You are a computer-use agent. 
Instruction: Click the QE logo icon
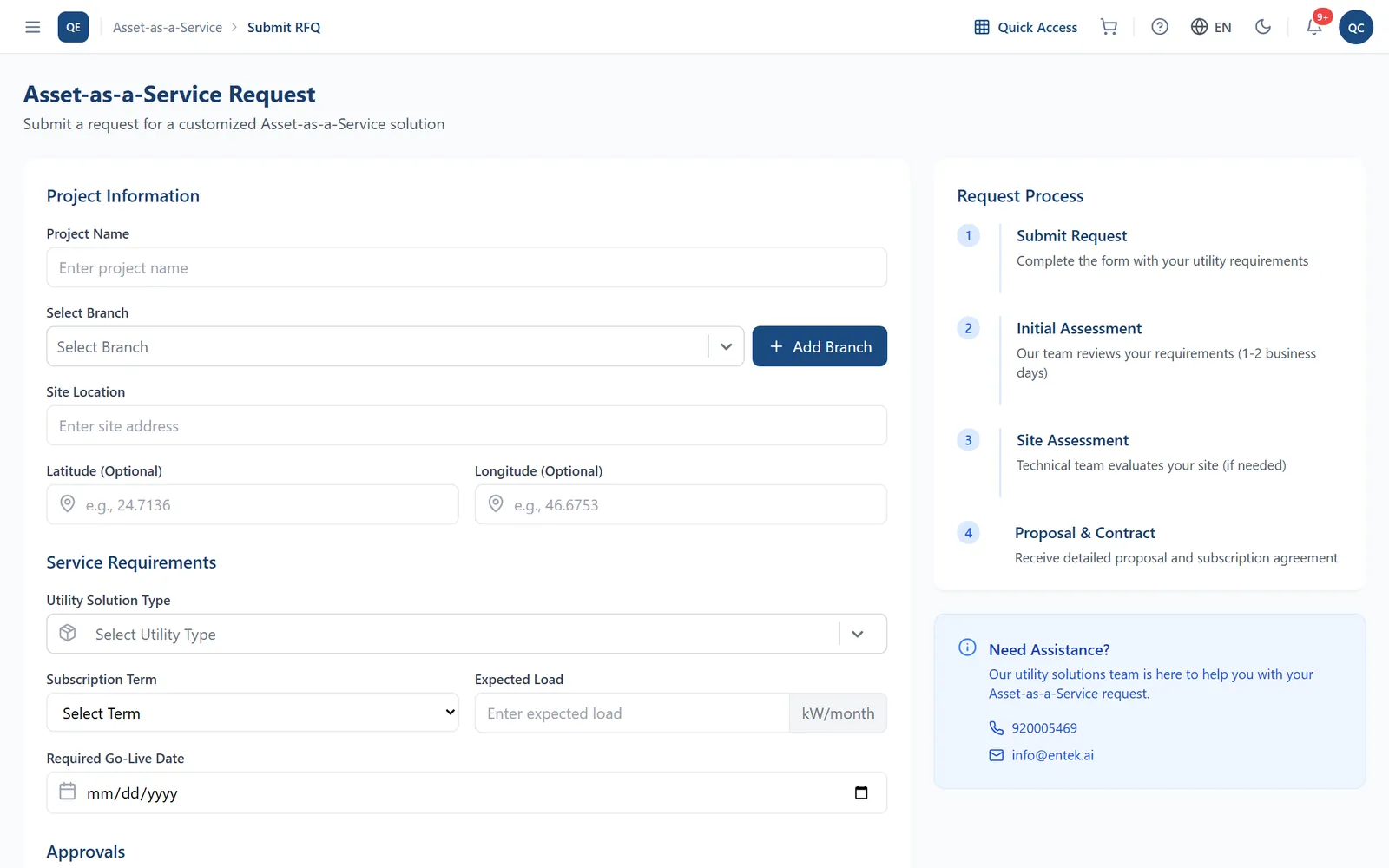[73, 27]
